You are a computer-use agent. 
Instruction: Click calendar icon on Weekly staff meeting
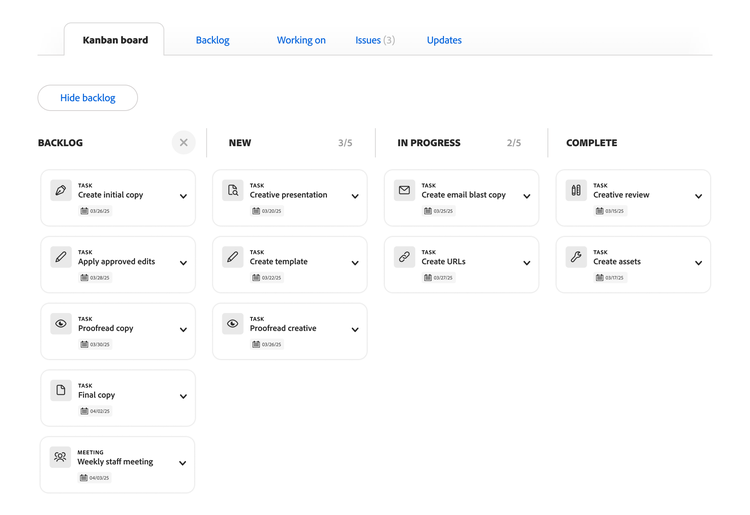click(84, 478)
